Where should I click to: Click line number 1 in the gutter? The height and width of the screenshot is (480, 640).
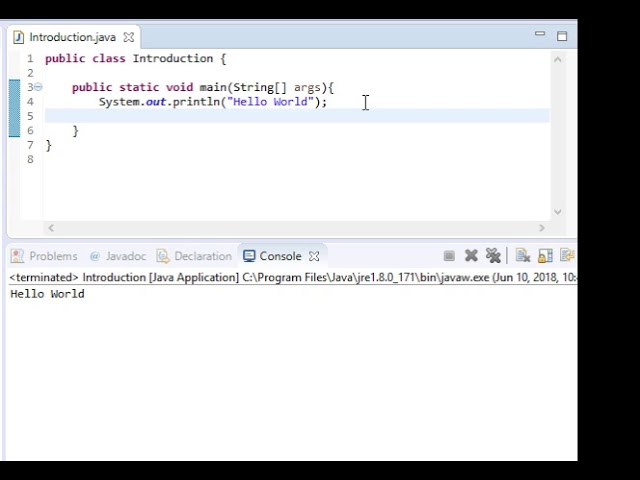(x=31, y=58)
